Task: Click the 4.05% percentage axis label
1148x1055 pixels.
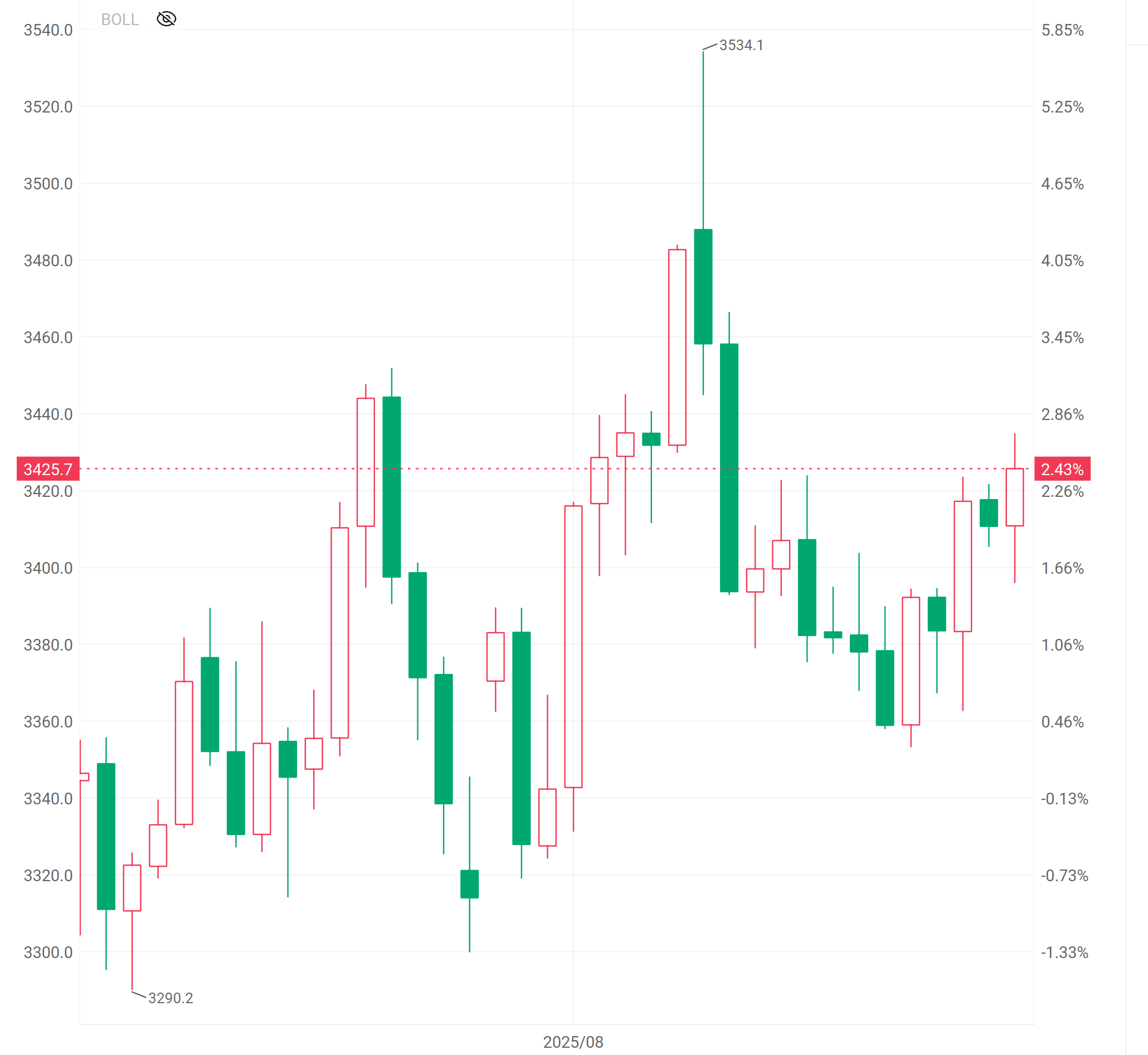Action: pos(1062,261)
